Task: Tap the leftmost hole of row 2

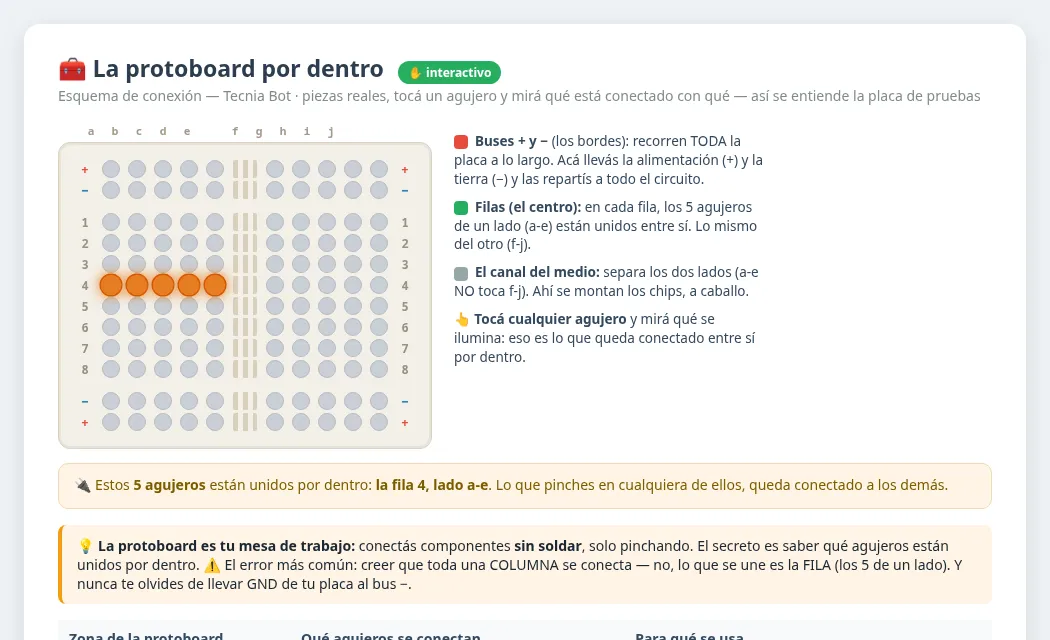Action: coord(111,243)
